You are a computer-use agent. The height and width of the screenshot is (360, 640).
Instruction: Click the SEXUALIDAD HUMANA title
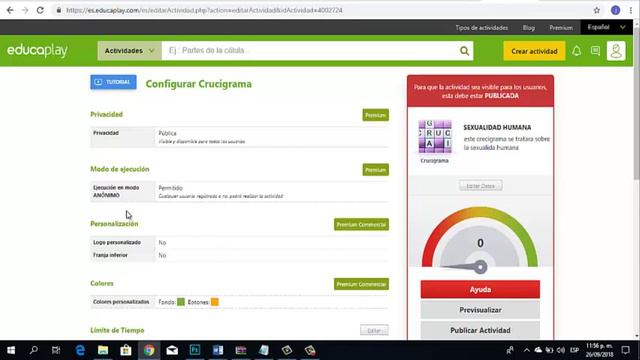click(x=497, y=127)
